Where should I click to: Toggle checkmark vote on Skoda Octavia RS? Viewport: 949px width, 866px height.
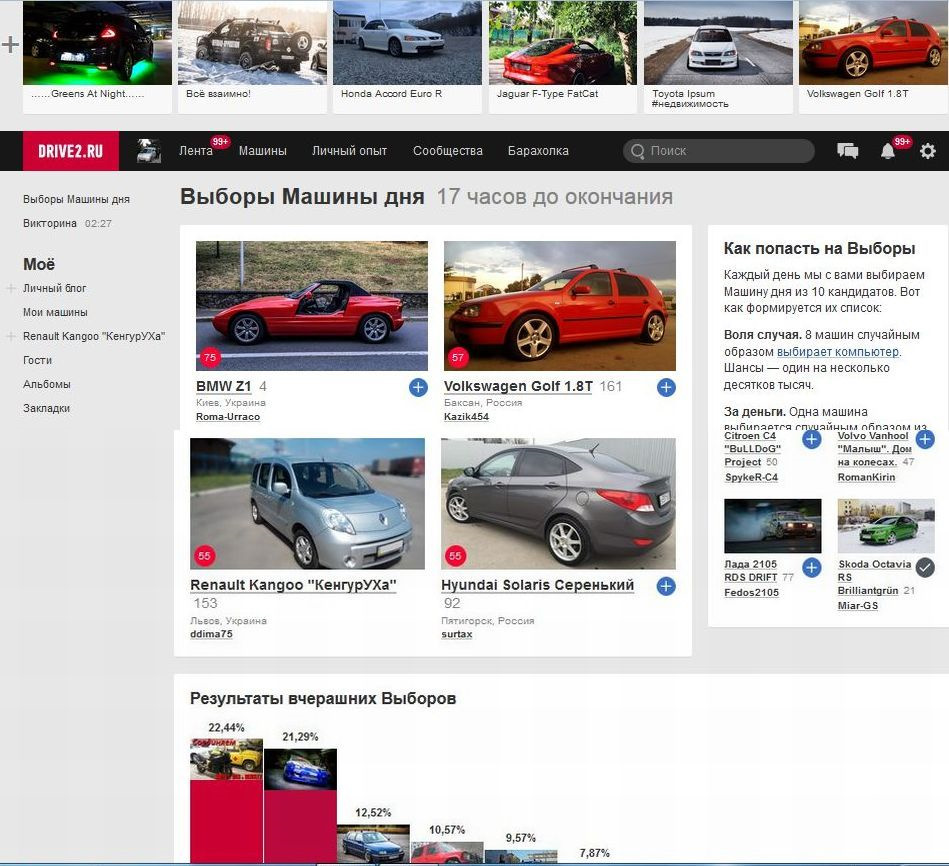(925, 568)
